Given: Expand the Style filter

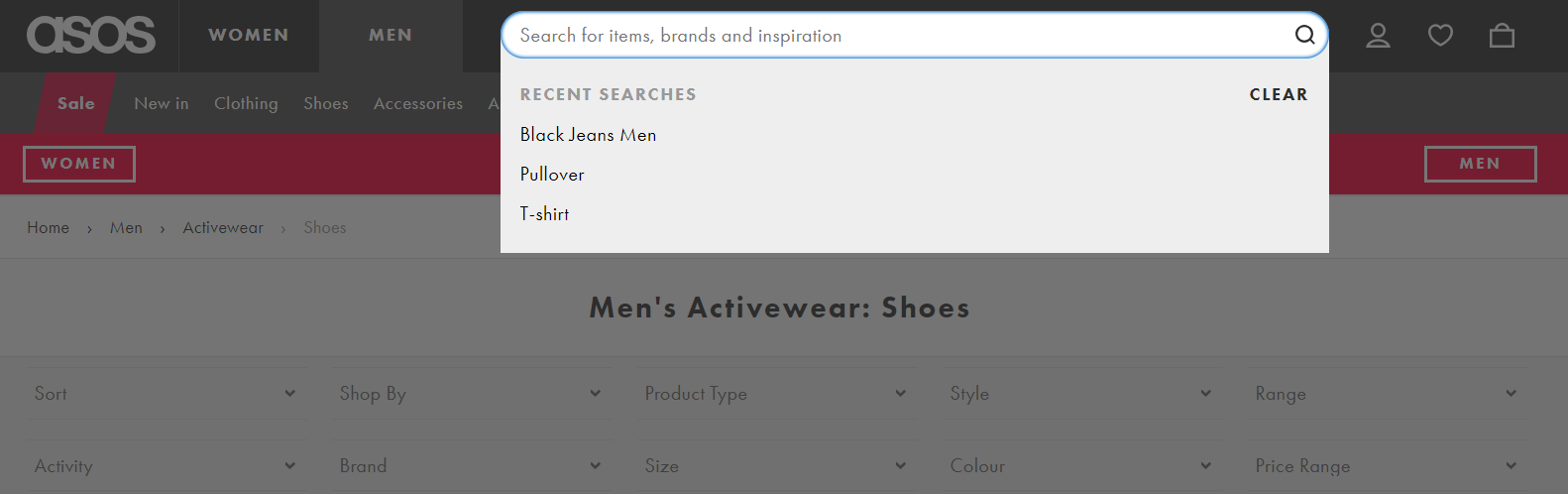Looking at the screenshot, I should point(1081,394).
